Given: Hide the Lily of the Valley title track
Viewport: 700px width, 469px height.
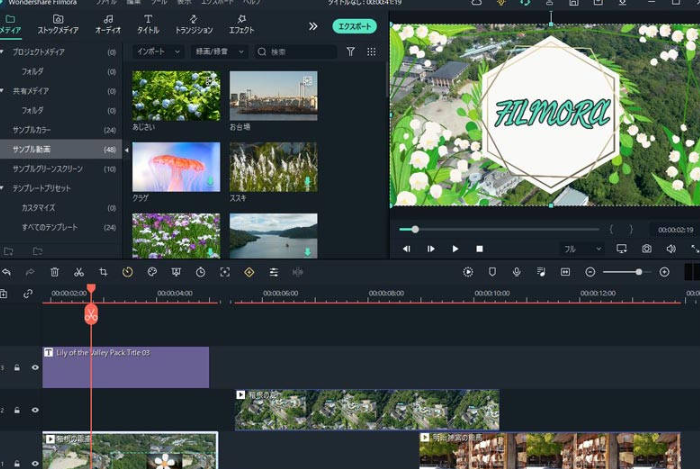Looking at the screenshot, I should (x=35, y=368).
